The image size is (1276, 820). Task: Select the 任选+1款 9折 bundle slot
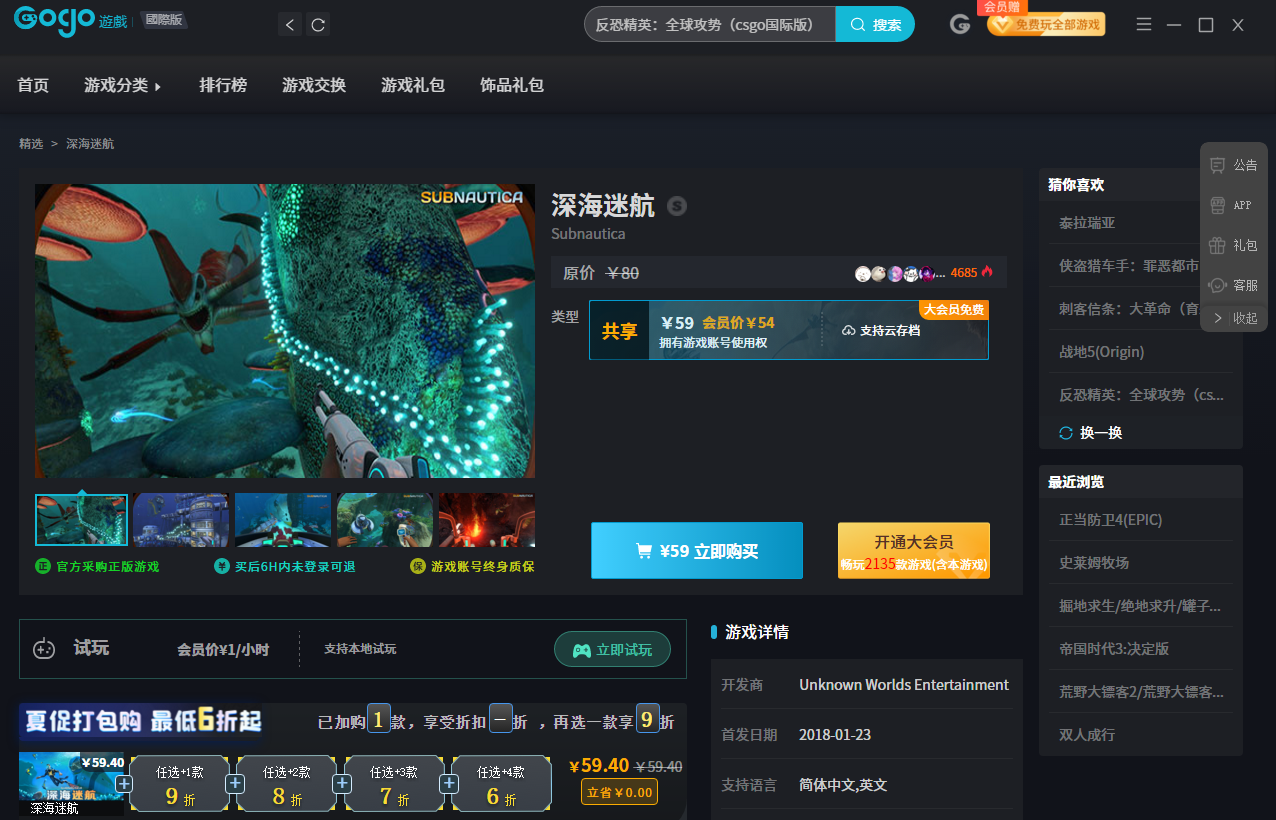[180, 783]
